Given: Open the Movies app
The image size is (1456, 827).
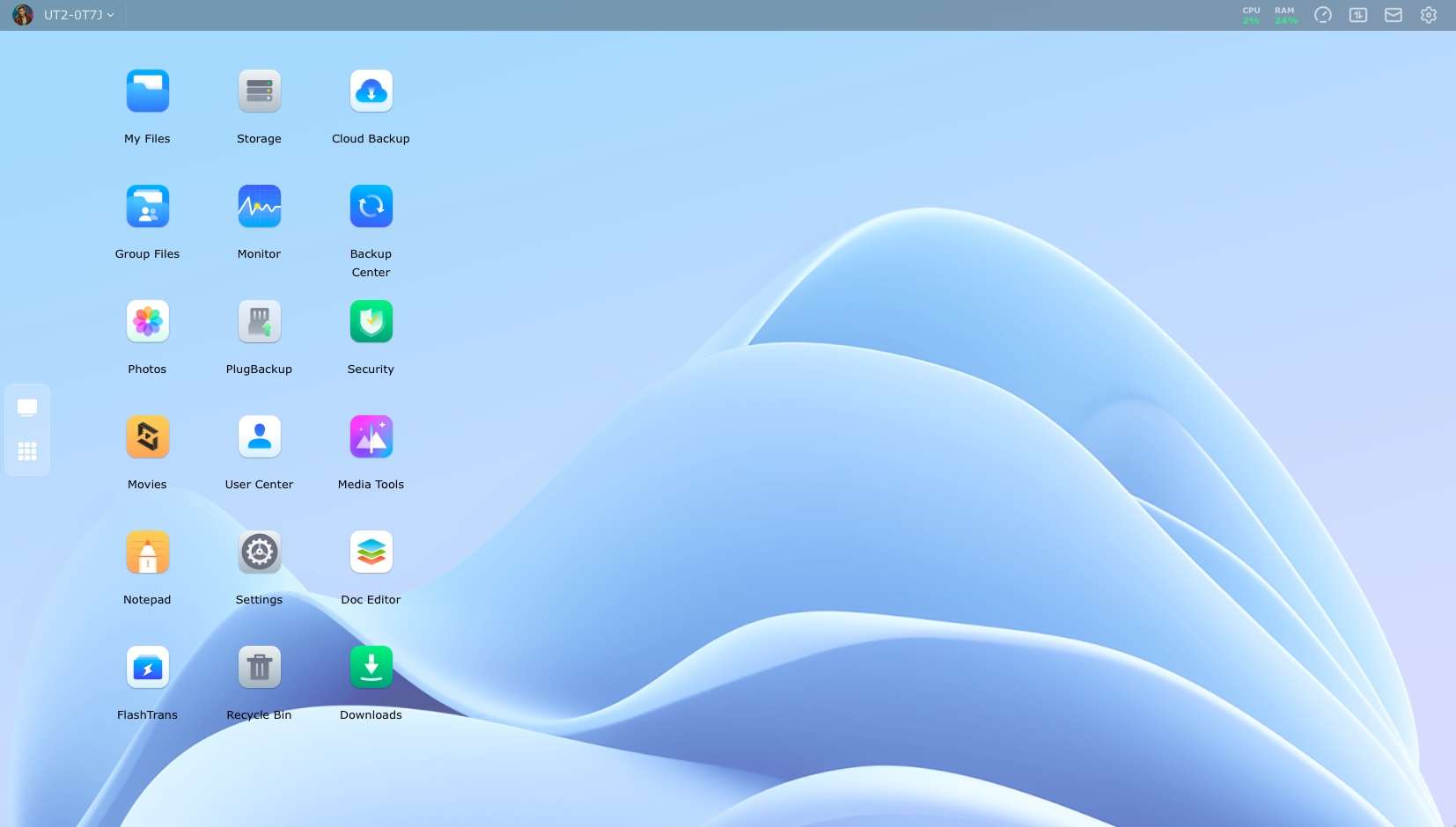Looking at the screenshot, I should point(147,437).
